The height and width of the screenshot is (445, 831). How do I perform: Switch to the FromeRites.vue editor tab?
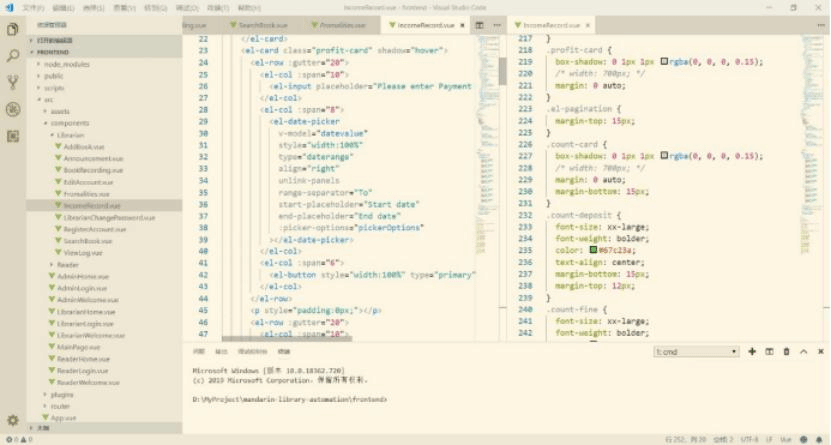click(x=342, y=24)
